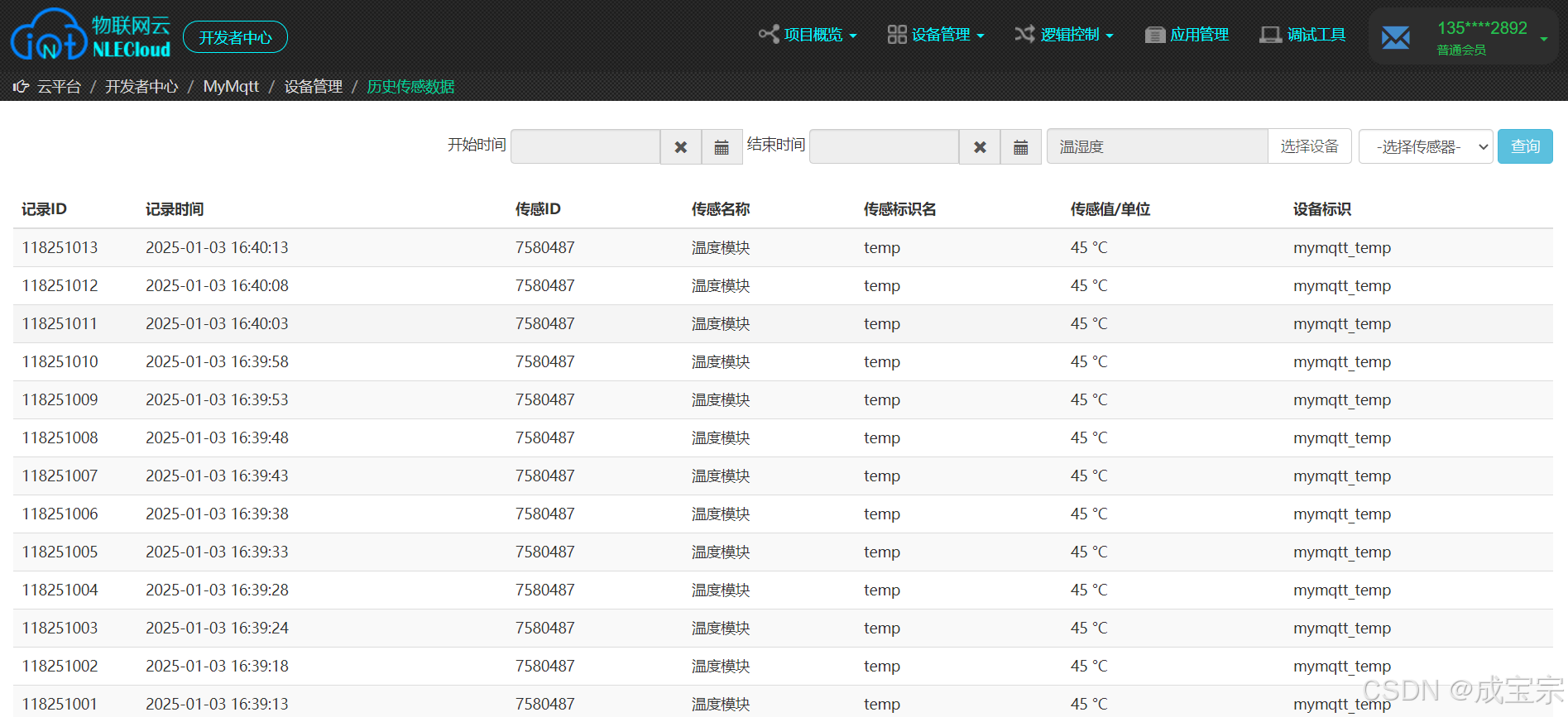
Task: Go to 云平台 breadcrumb link
Action: (x=59, y=87)
